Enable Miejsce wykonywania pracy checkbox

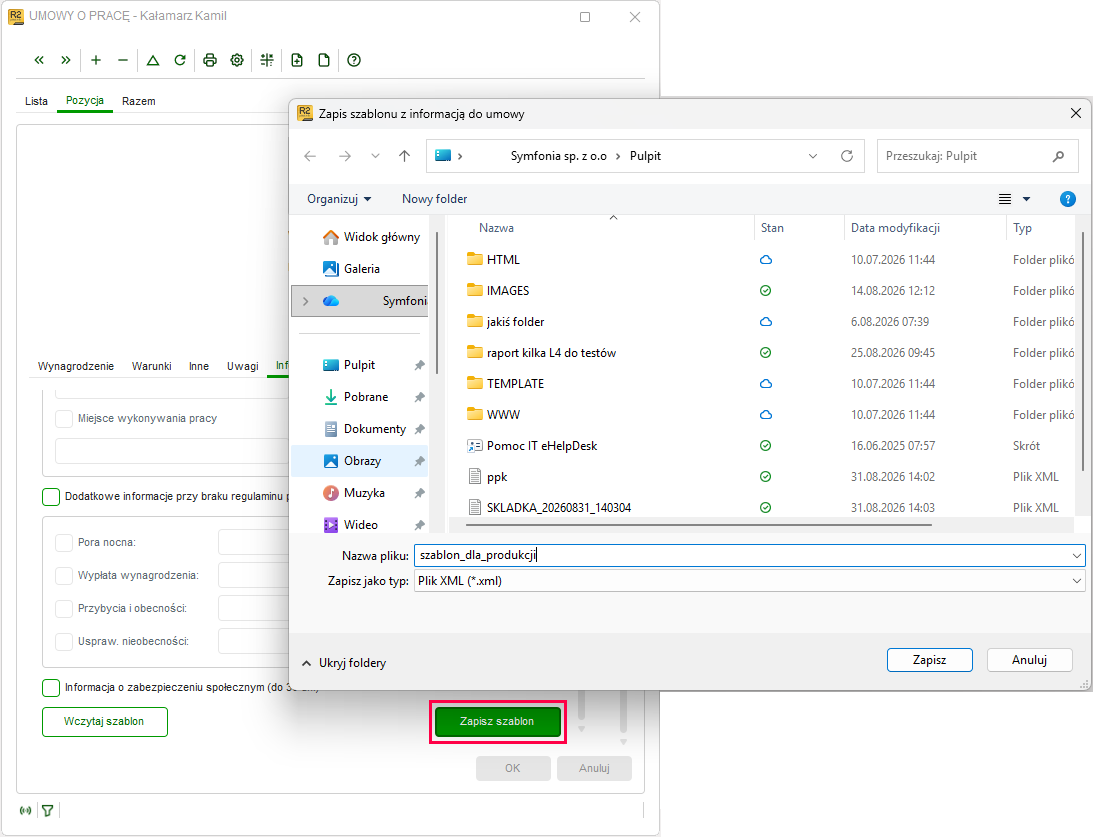point(64,418)
